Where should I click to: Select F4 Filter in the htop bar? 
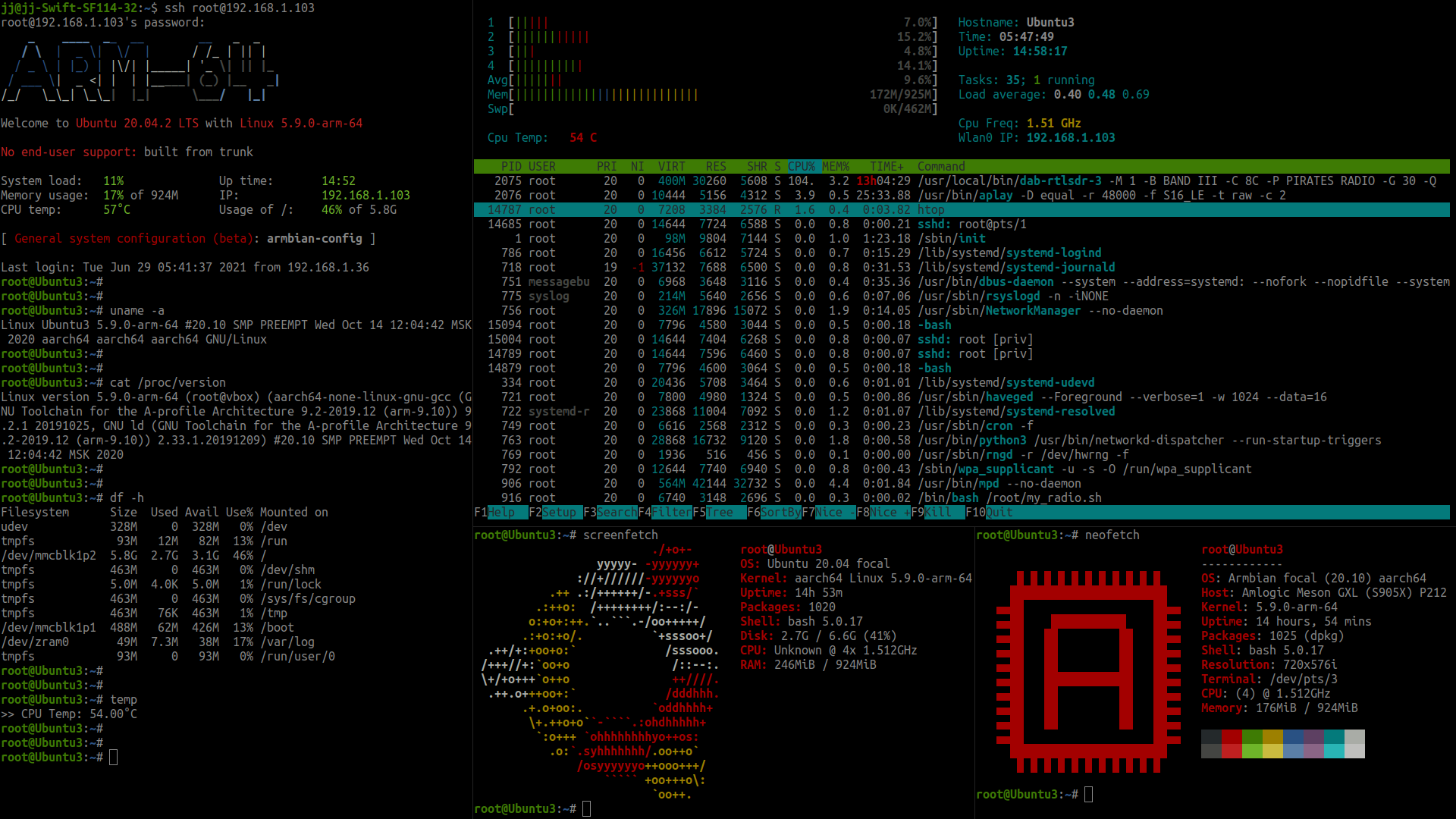(x=671, y=512)
